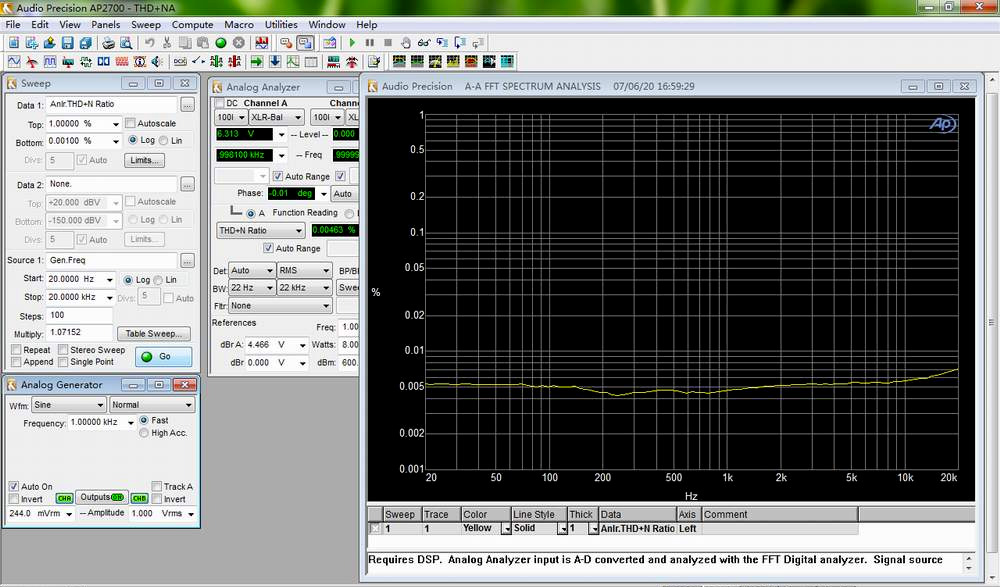Open the Line Style Solid dropdown
This screenshot has width=1000, height=587.
pos(562,529)
